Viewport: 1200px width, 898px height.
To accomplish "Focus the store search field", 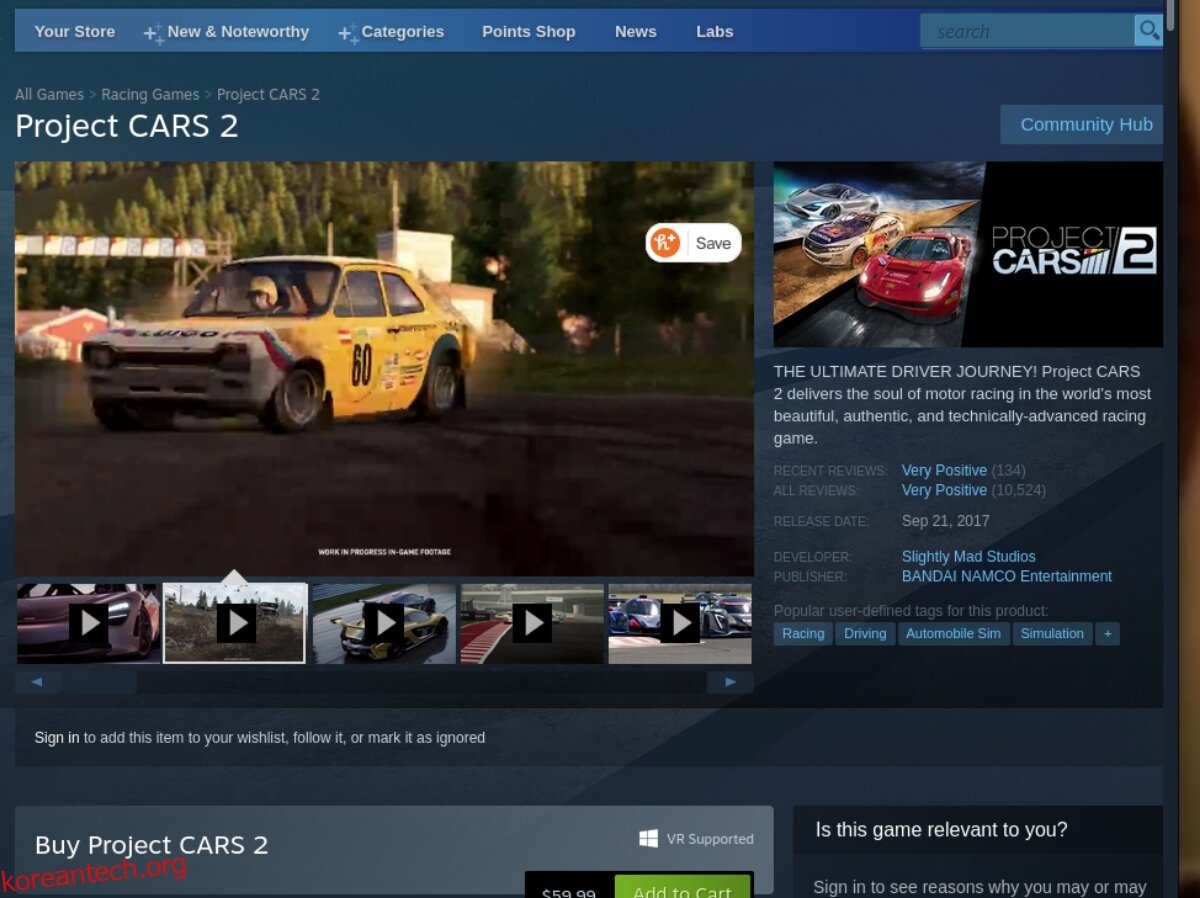I will tap(1025, 32).
